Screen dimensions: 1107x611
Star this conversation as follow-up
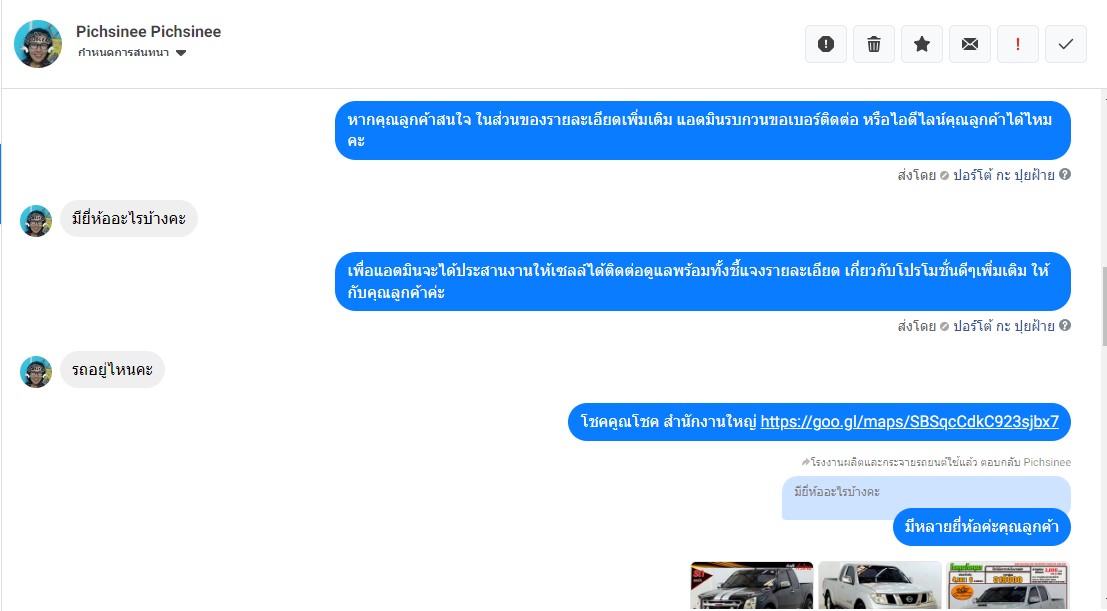pyautogui.click(x=921, y=44)
